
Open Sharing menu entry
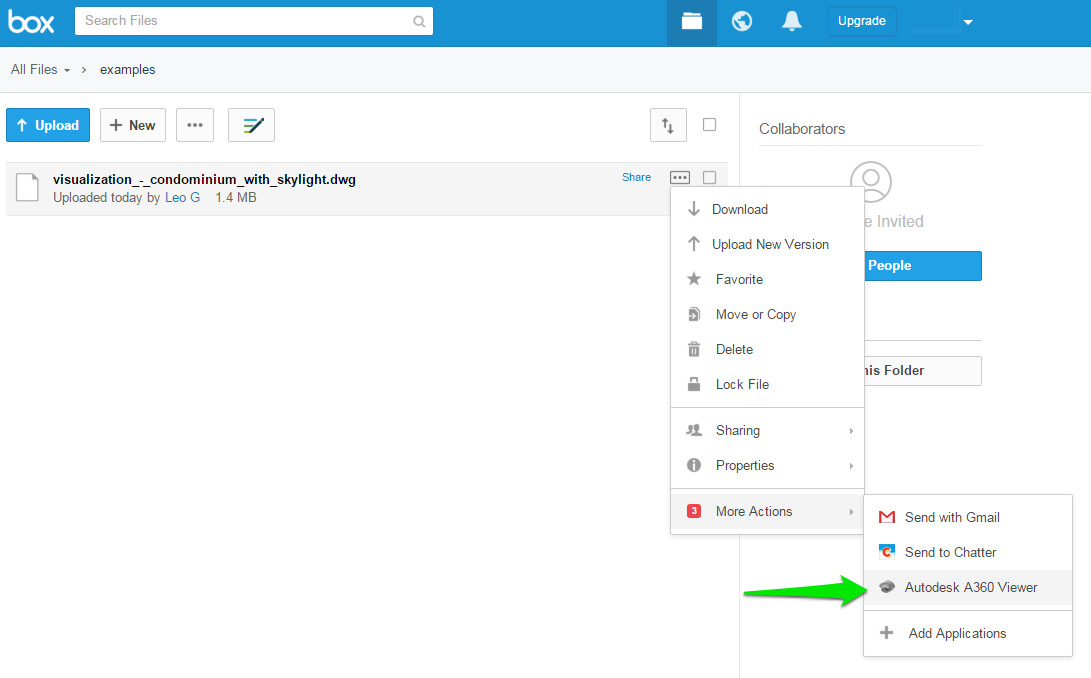[767, 430]
